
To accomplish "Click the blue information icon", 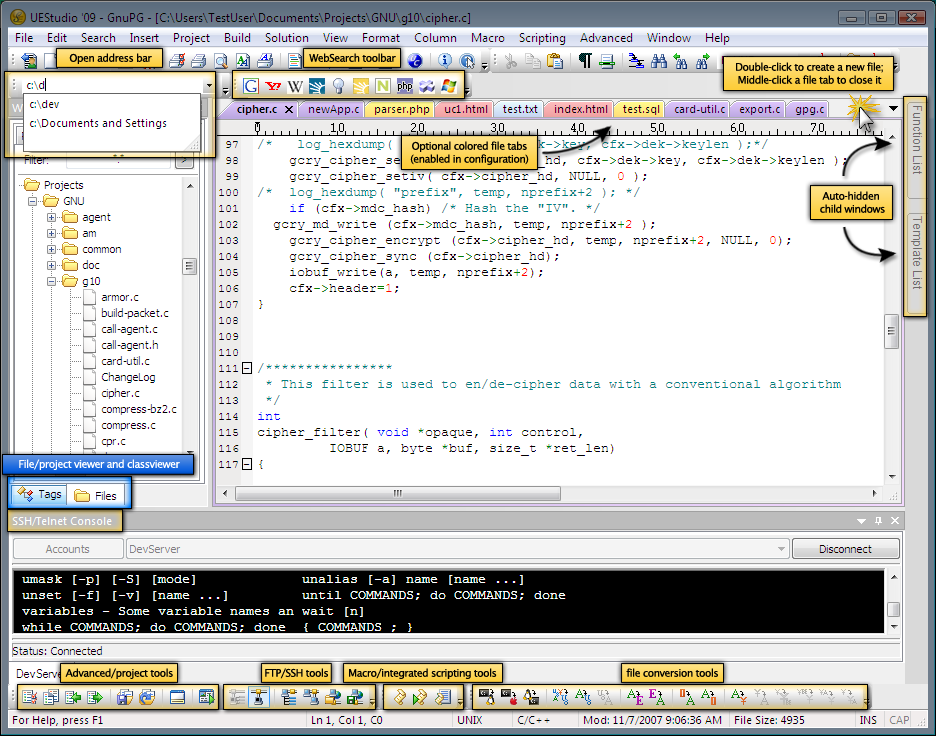I will click(445, 60).
